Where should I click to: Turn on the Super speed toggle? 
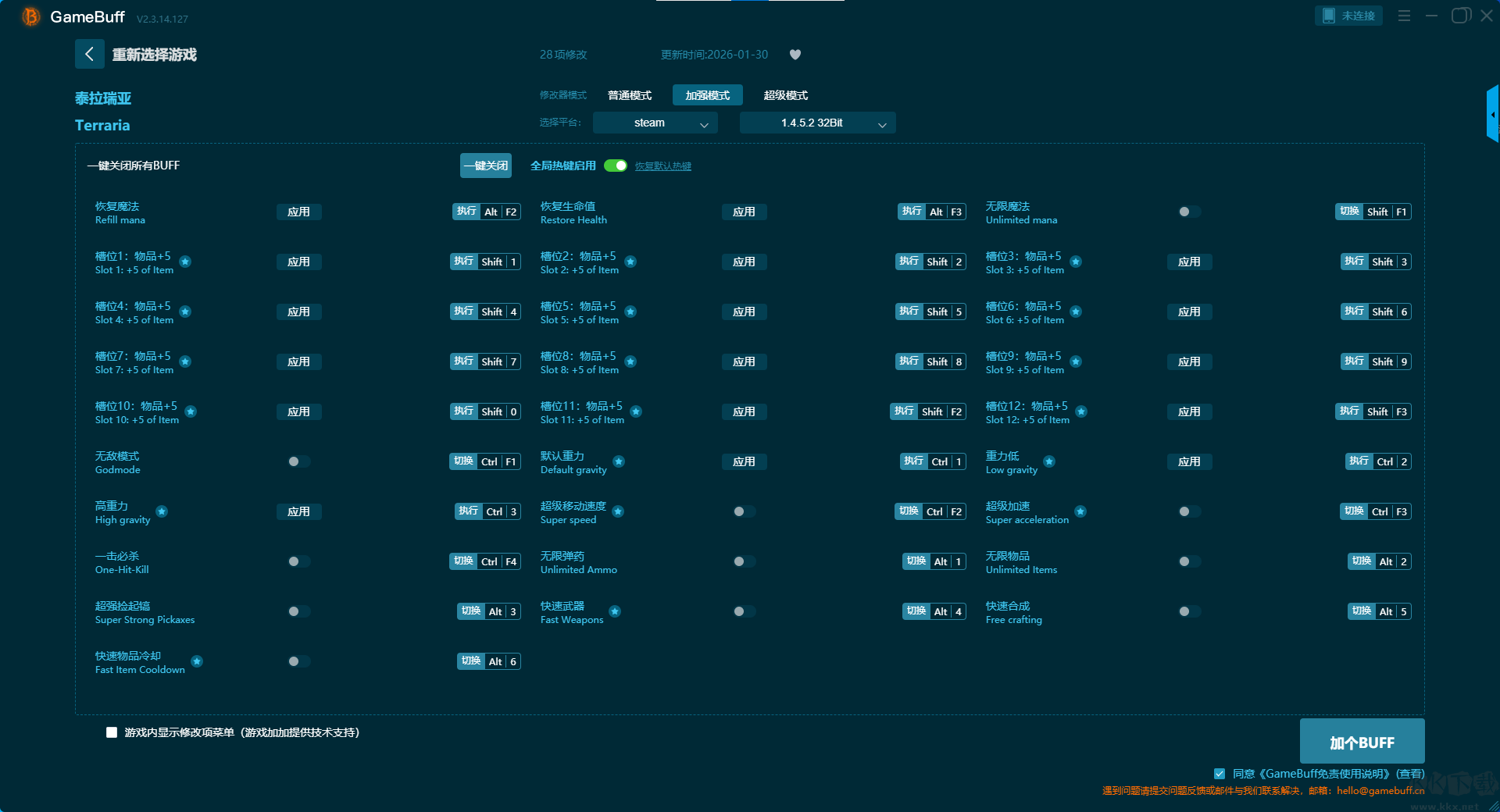(744, 511)
